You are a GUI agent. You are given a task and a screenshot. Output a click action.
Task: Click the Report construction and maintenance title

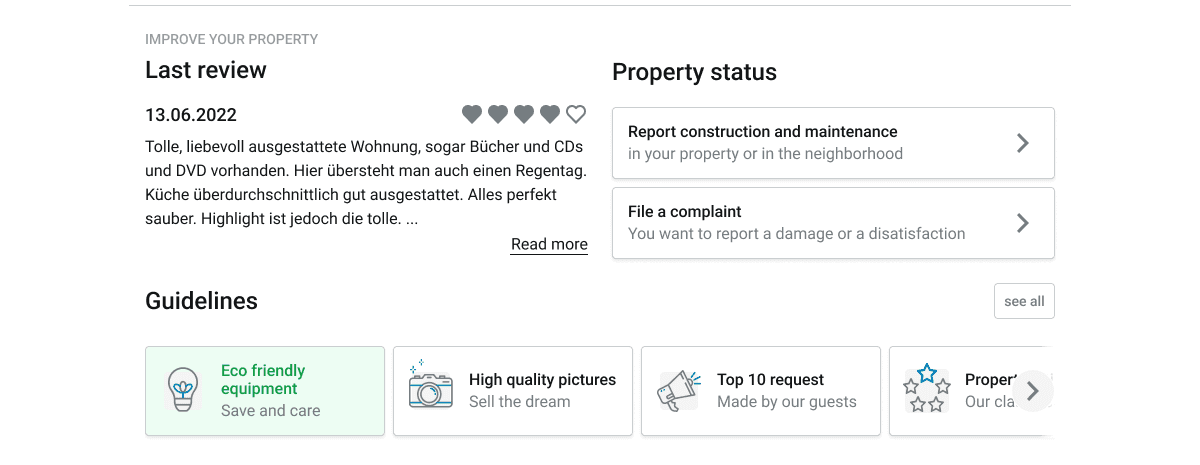tap(763, 132)
